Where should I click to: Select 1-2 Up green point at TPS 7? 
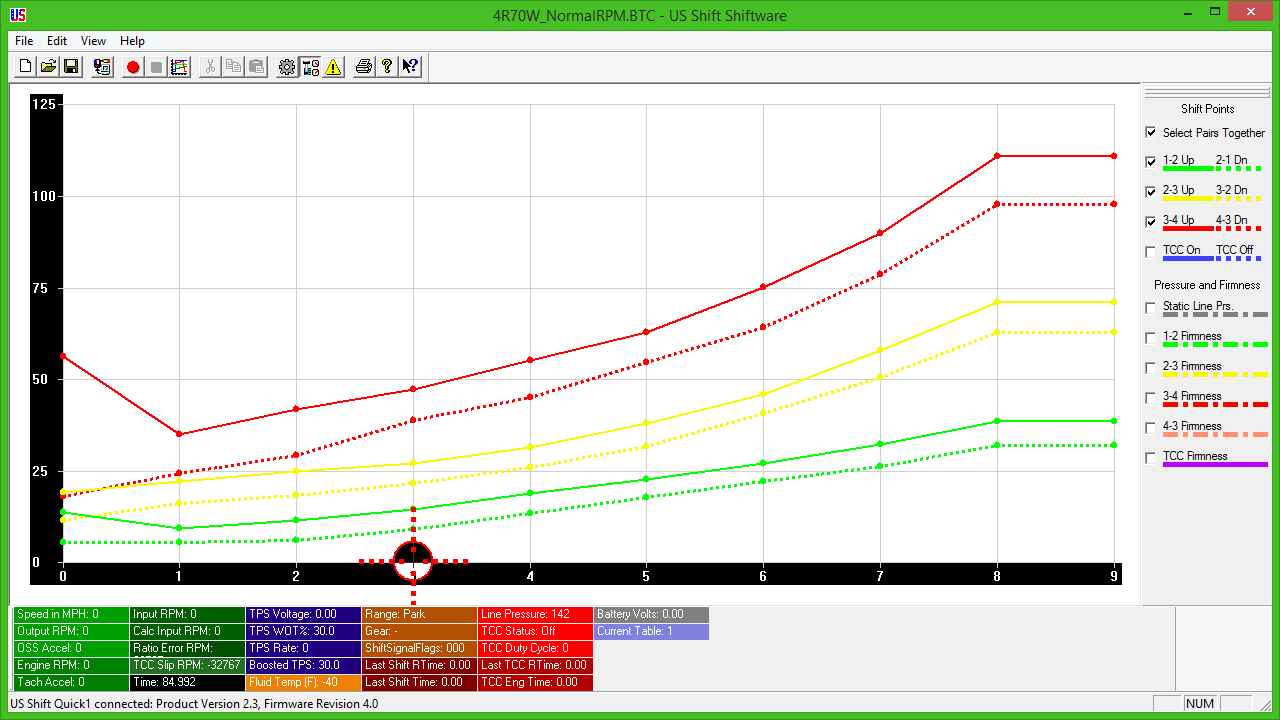coord(880,444)
